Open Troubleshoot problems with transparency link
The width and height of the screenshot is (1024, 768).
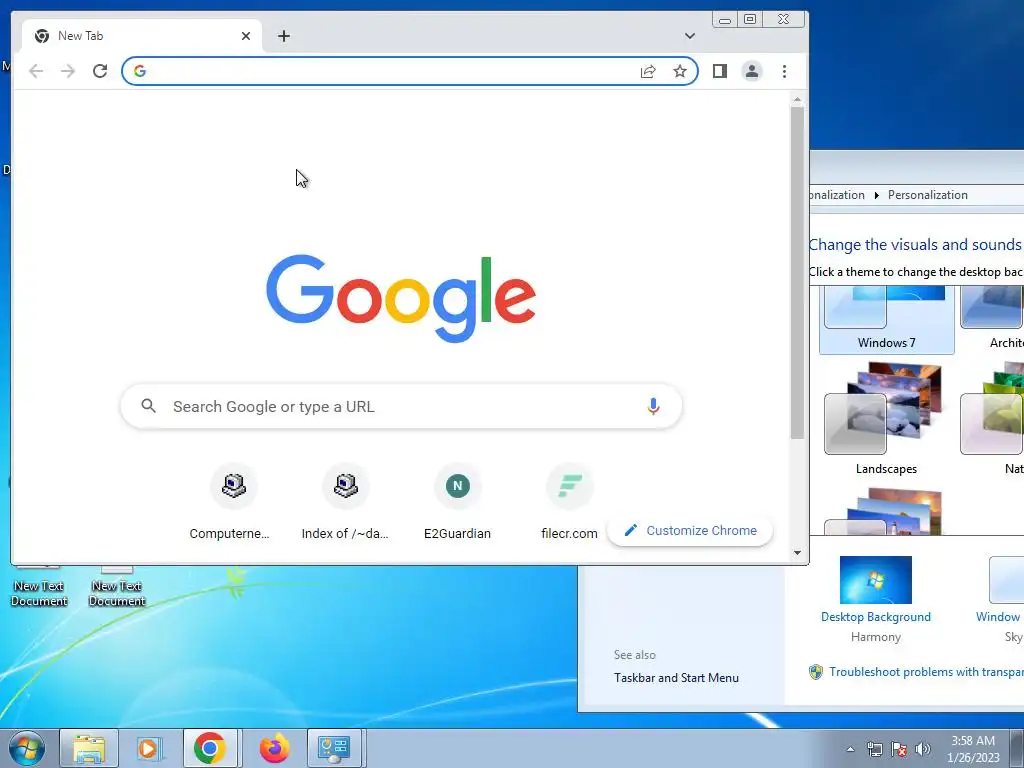tap(926, 671)
